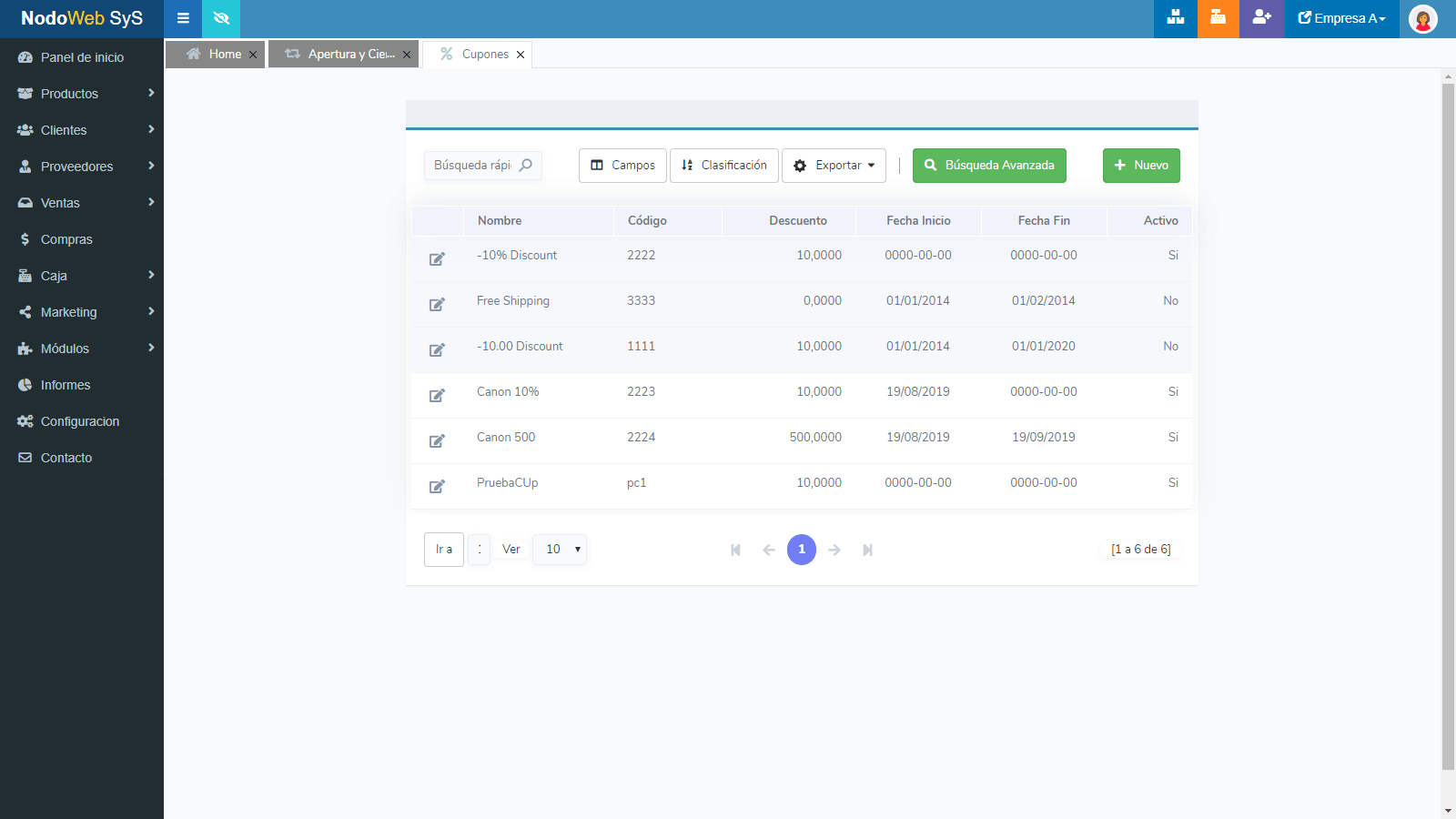Click the Nuevo button
This screenshot has height=819, width=1456.
1141,166
